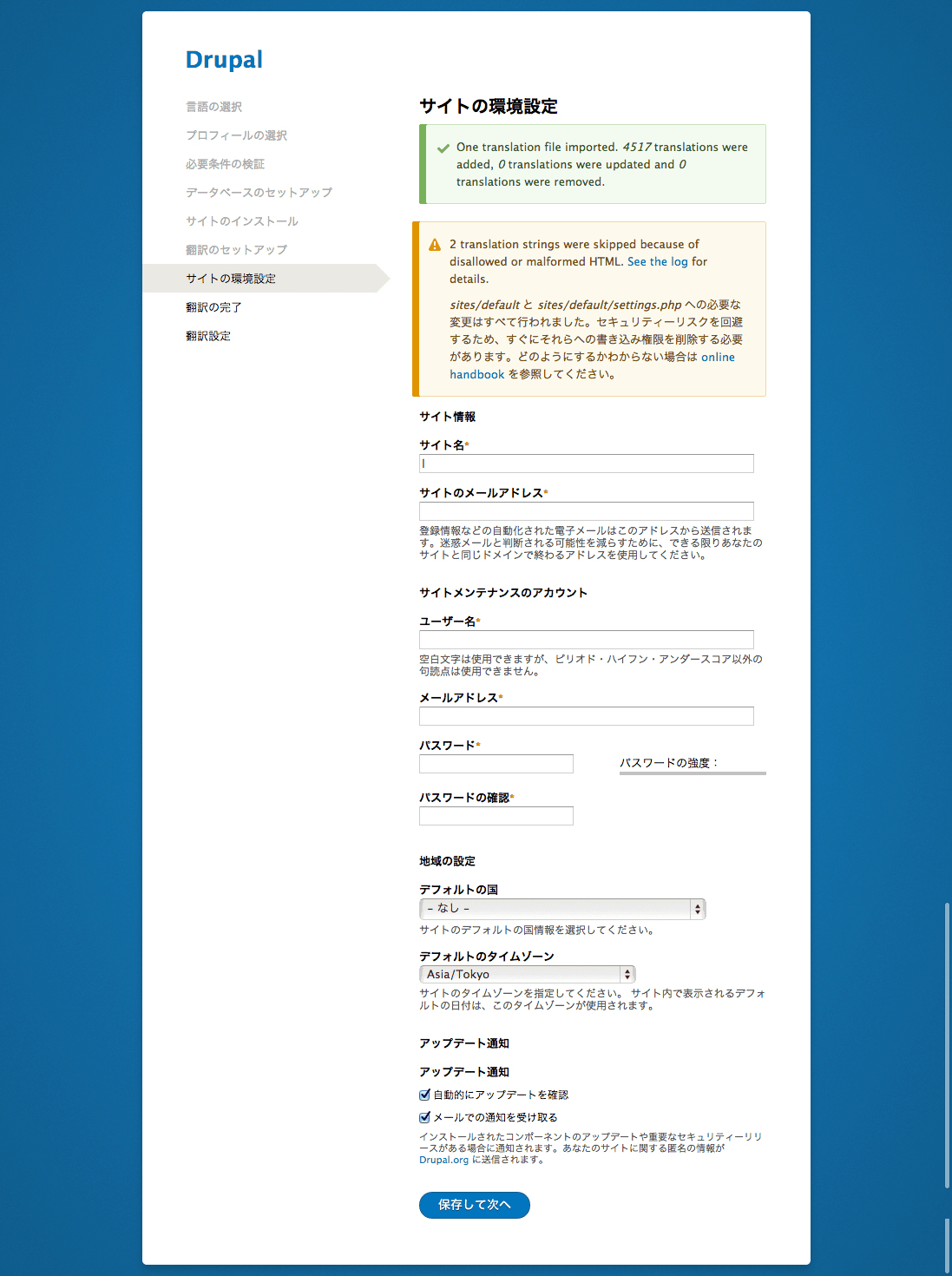Click into the パスワード field

(x=496, y=764)
